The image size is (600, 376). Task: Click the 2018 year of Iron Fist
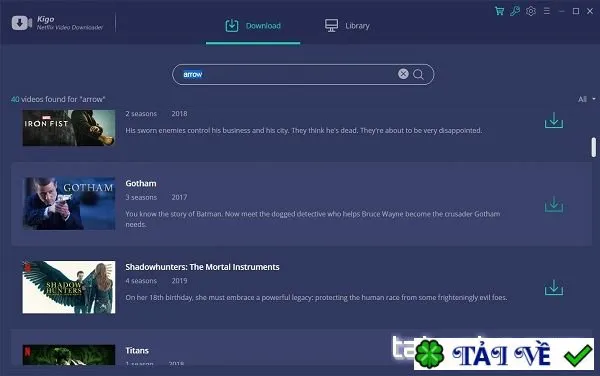(x=179, y=114)
